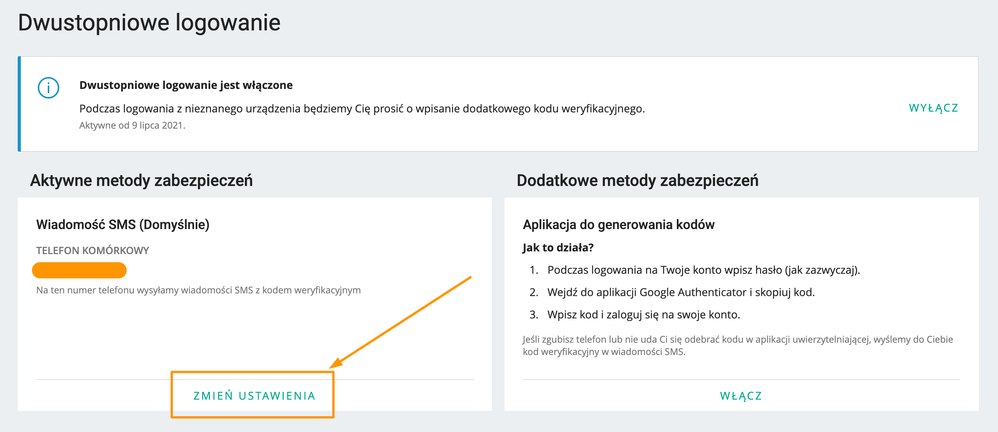The height and width of the screenshot is (432, 998).
Task: Click the note about SMS verification number
Action: (199, 291)
